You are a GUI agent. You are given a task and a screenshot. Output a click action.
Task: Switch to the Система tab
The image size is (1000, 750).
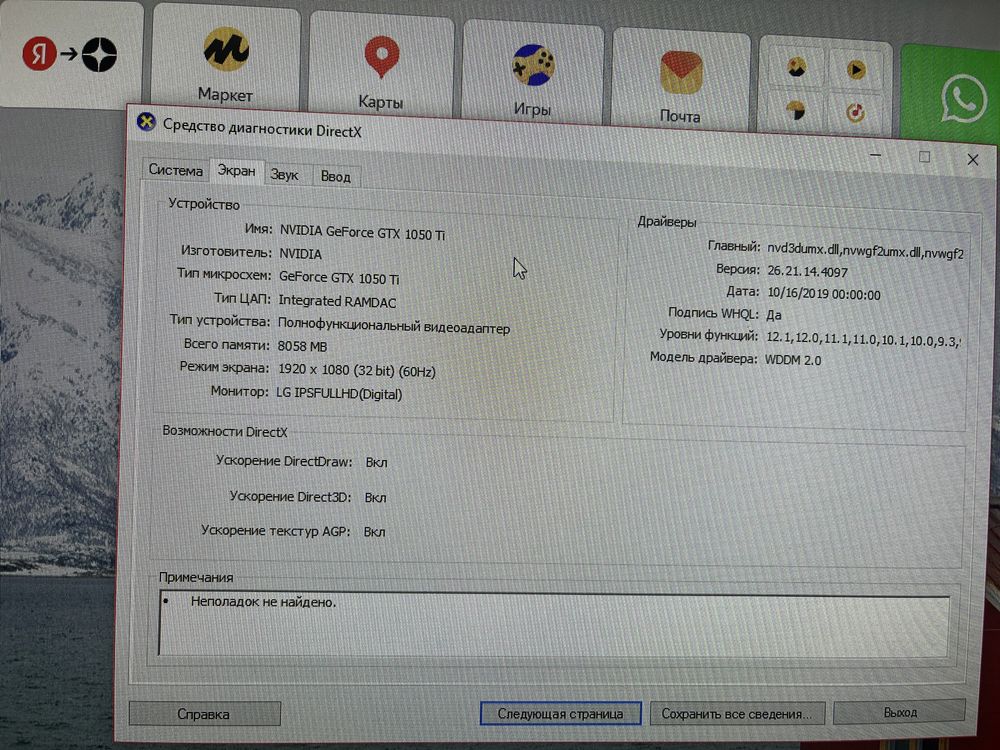click(x=175, y=170)
